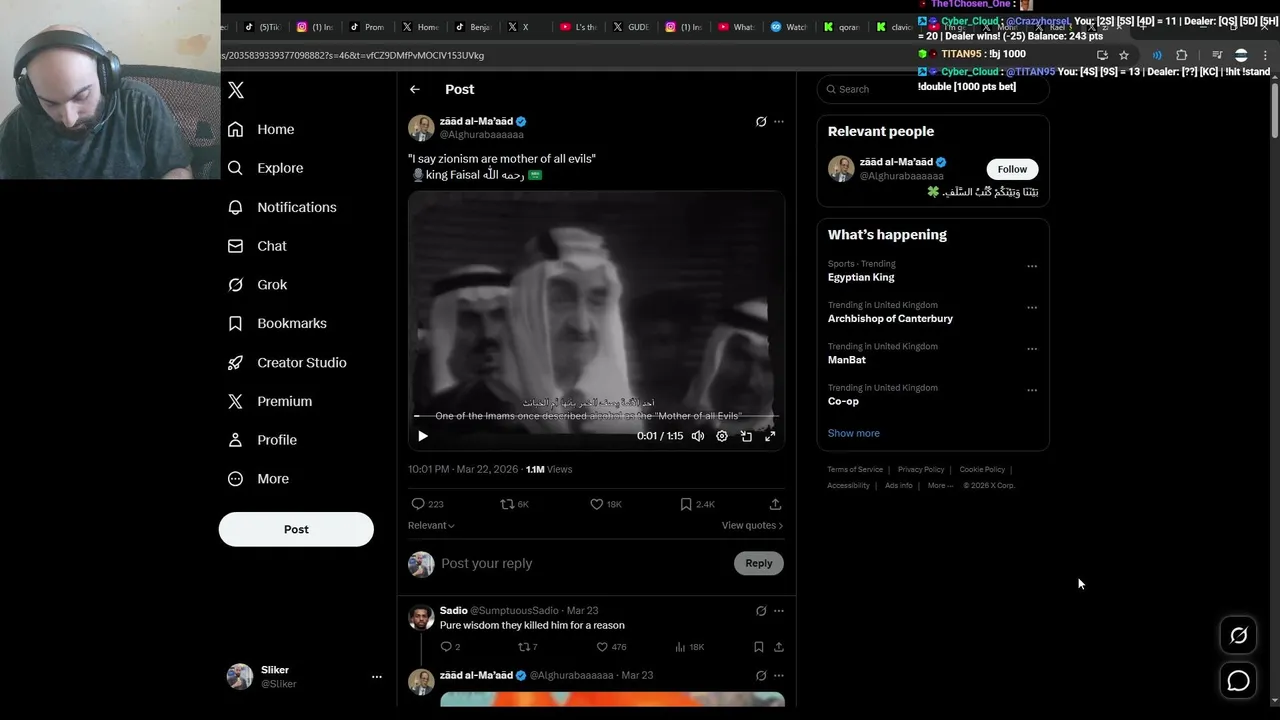
Task: Open options for Archbishop of Canterbury trend
Action: (1032, 308)
